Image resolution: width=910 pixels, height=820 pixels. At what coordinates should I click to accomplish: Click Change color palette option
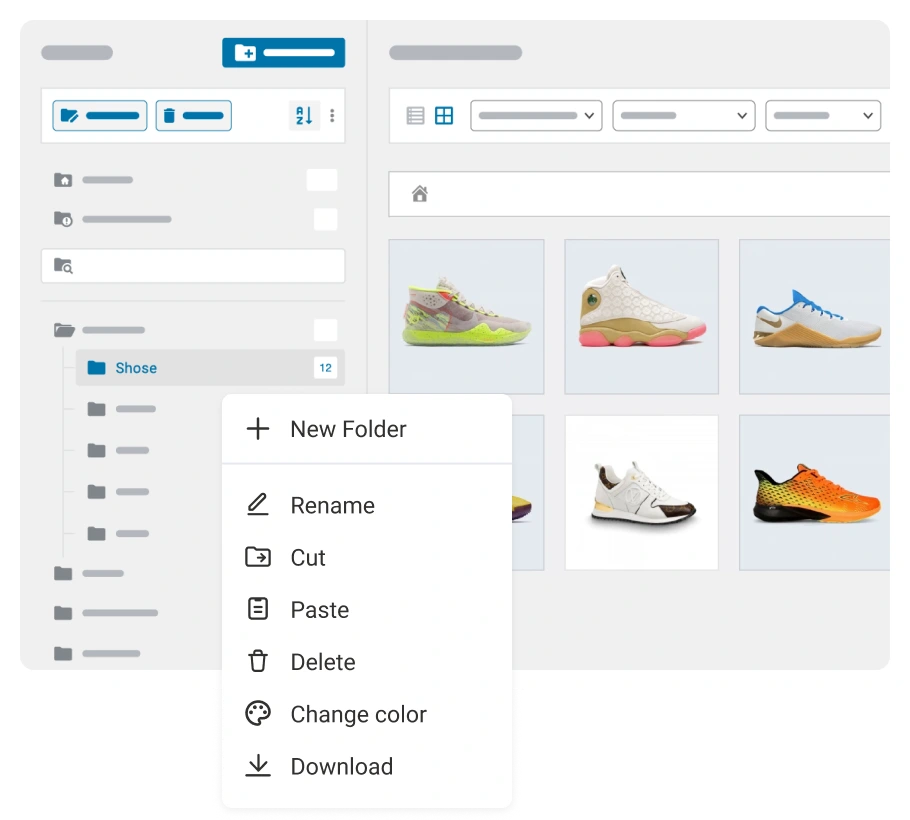[x=358, y=714]
